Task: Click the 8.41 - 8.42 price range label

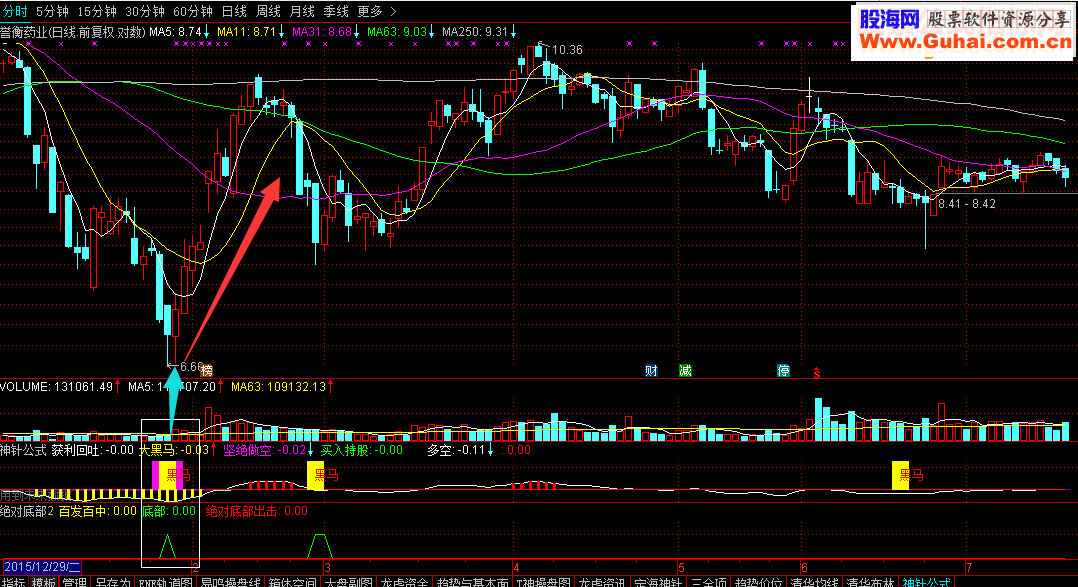Action: (x=967, y=203)
